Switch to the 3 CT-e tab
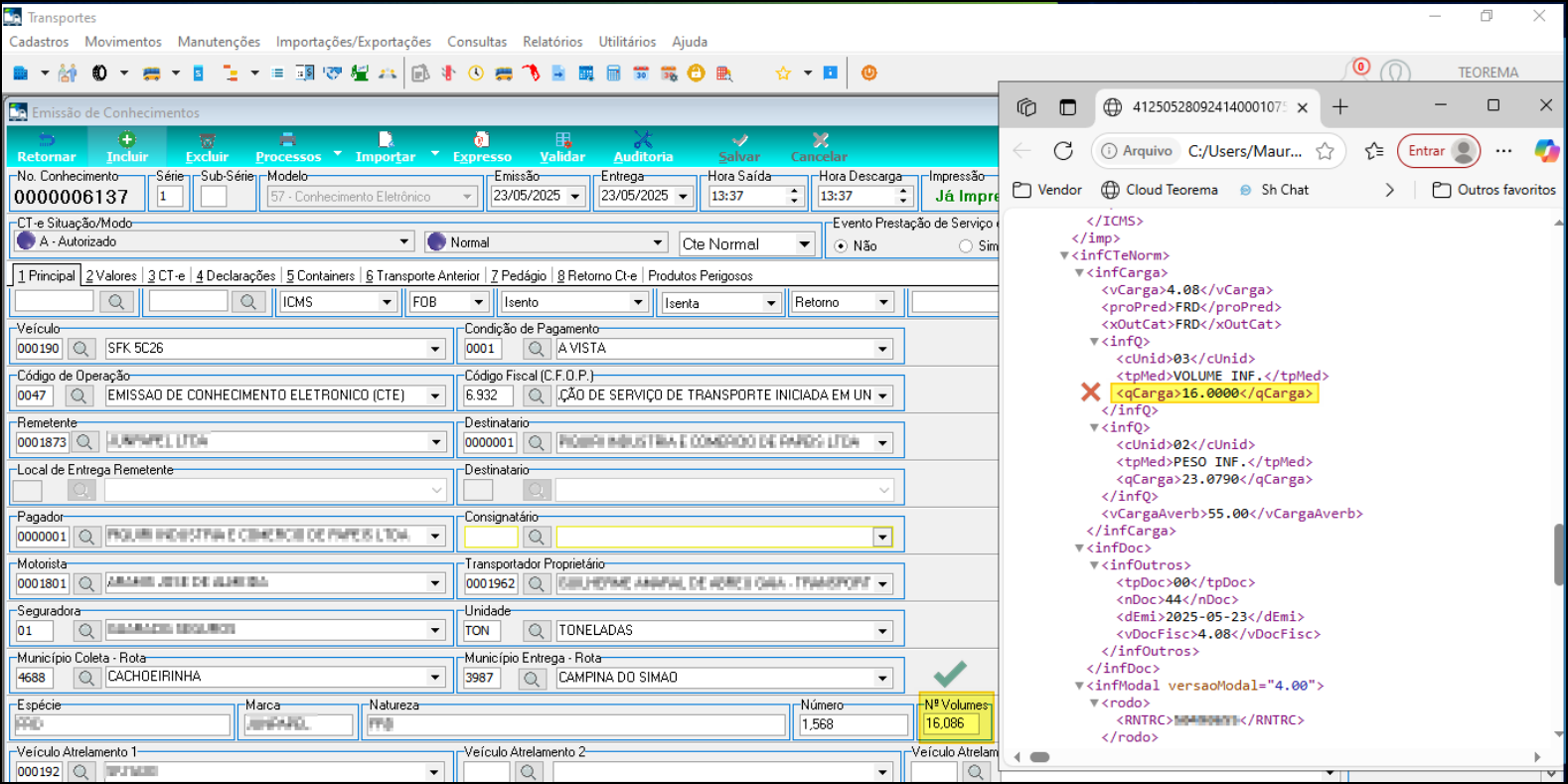 (167, 275)
